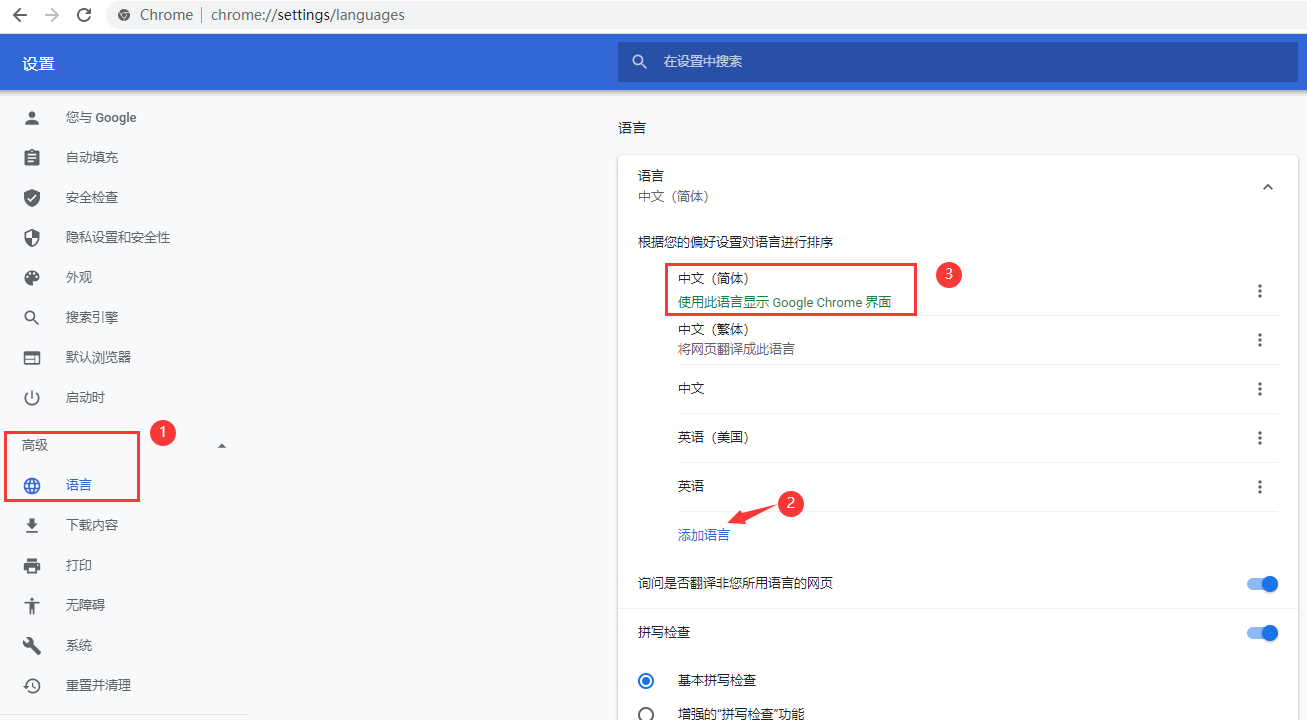
Task: Click the power icon for 启动时
Action: point(32,398)
